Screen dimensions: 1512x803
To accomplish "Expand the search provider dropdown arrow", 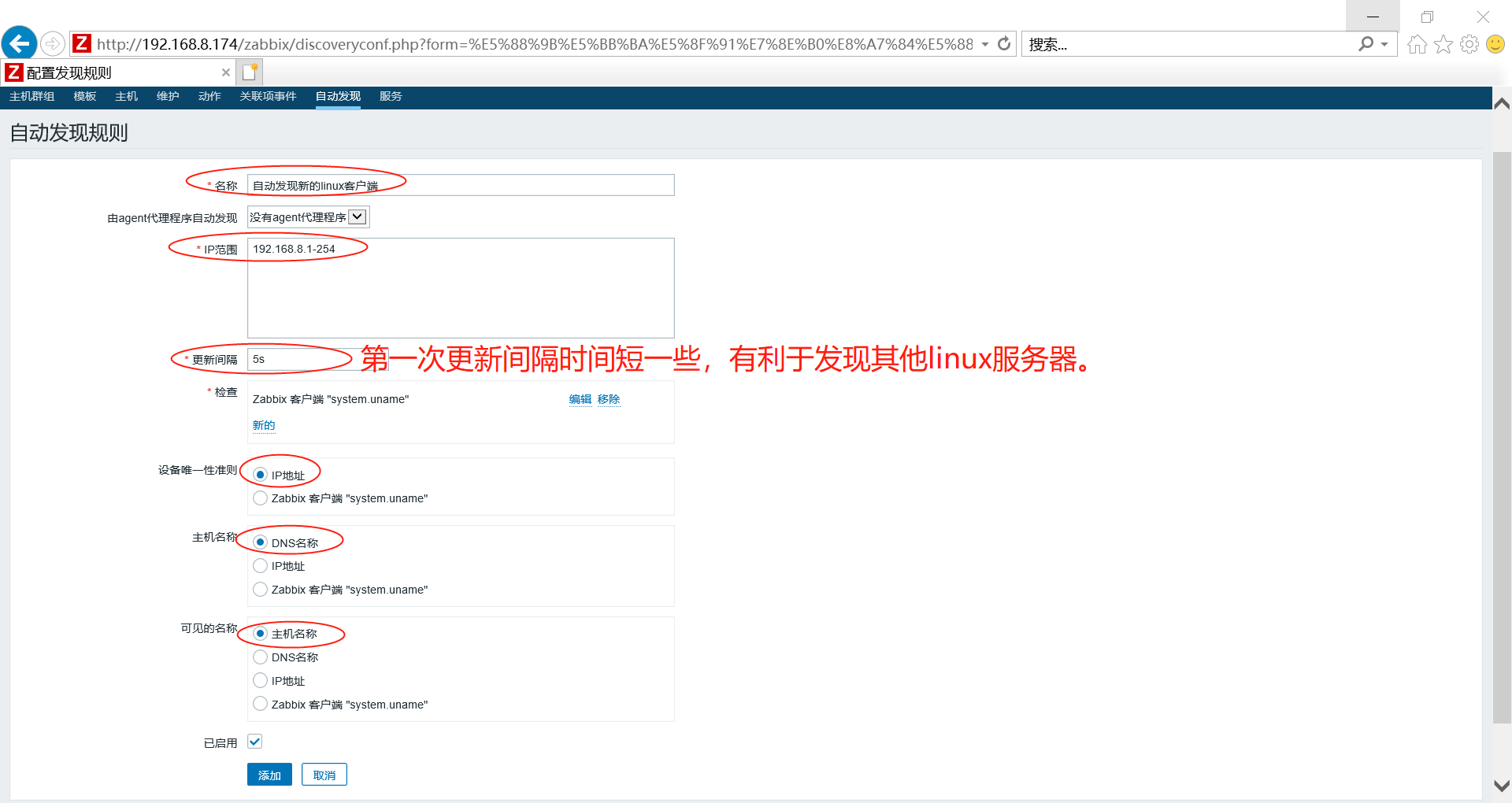I will pos(1384,44).
